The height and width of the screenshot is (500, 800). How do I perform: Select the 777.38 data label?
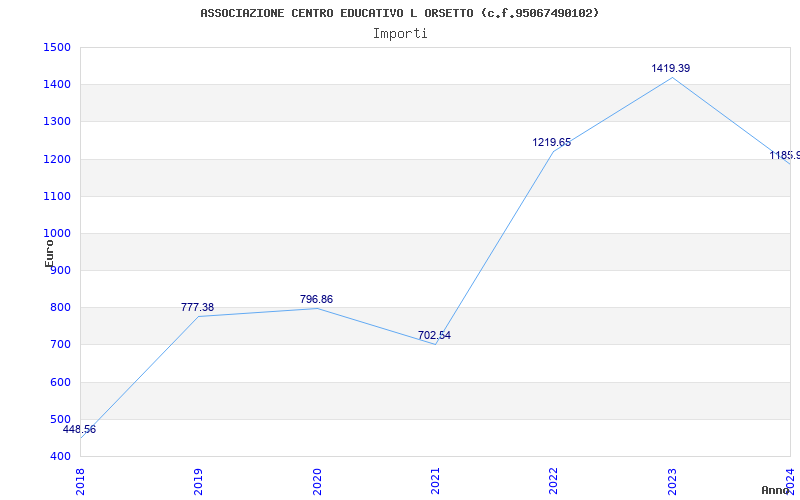pos(197,308)
